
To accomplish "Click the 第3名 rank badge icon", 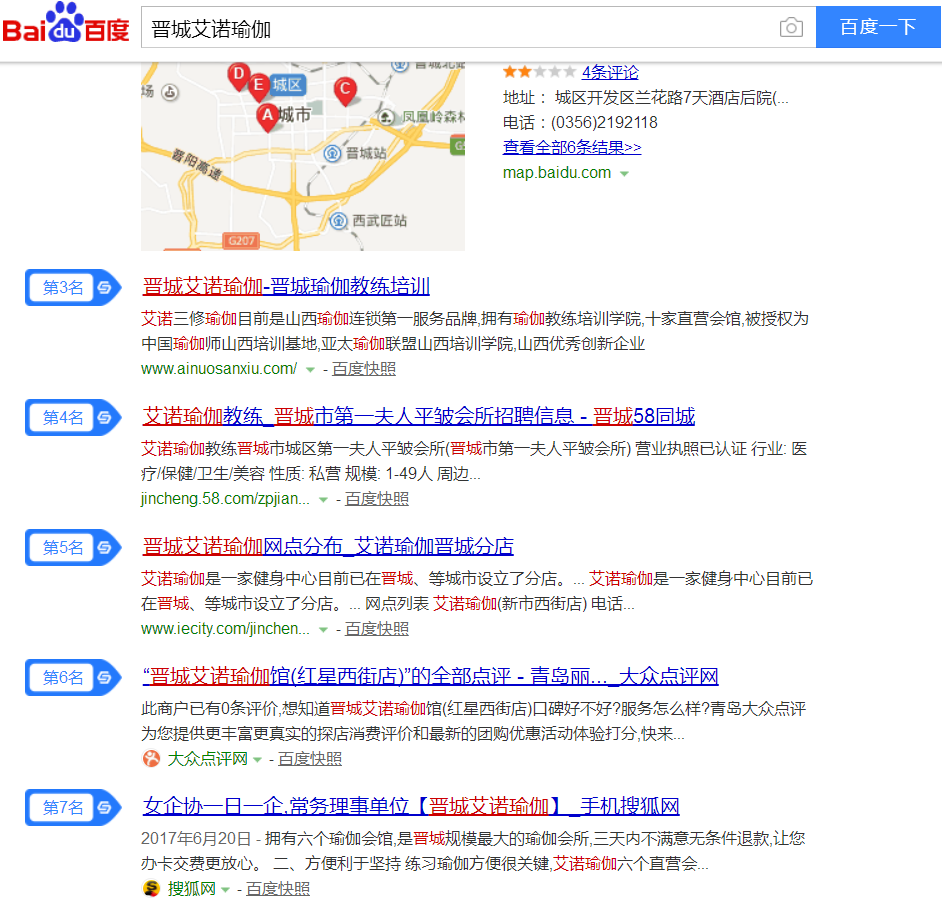I will [x=73, y=287].
